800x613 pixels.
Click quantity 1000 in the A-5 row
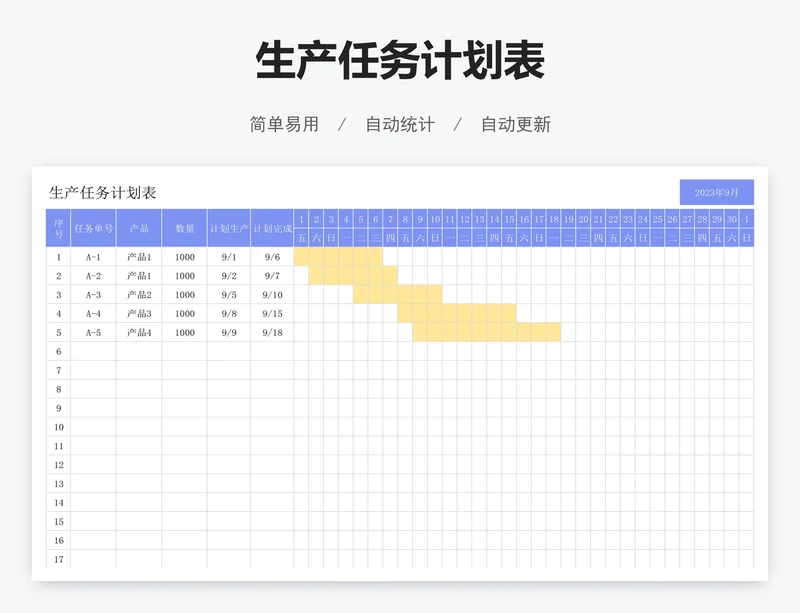(185, 333)
